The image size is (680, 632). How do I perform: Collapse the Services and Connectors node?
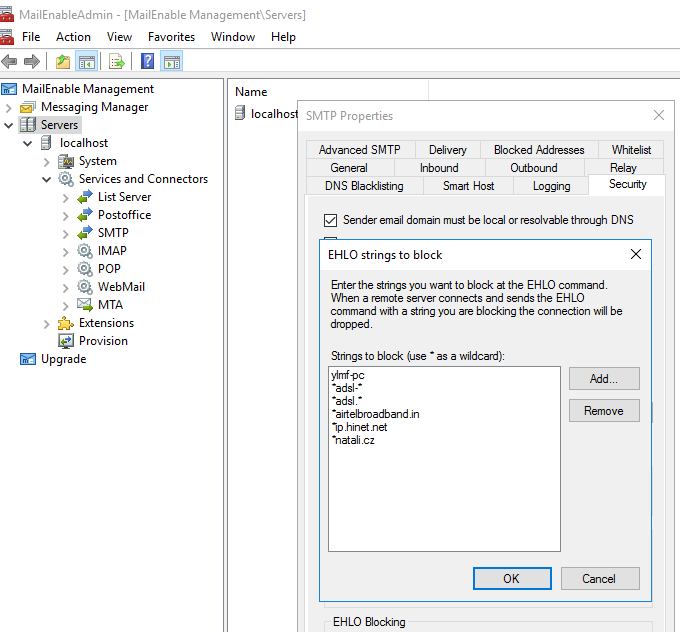(47, 179)
